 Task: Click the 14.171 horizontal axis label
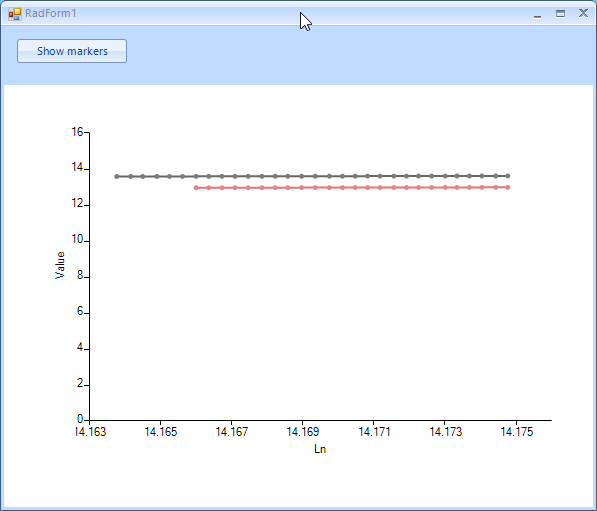[374, 432]
